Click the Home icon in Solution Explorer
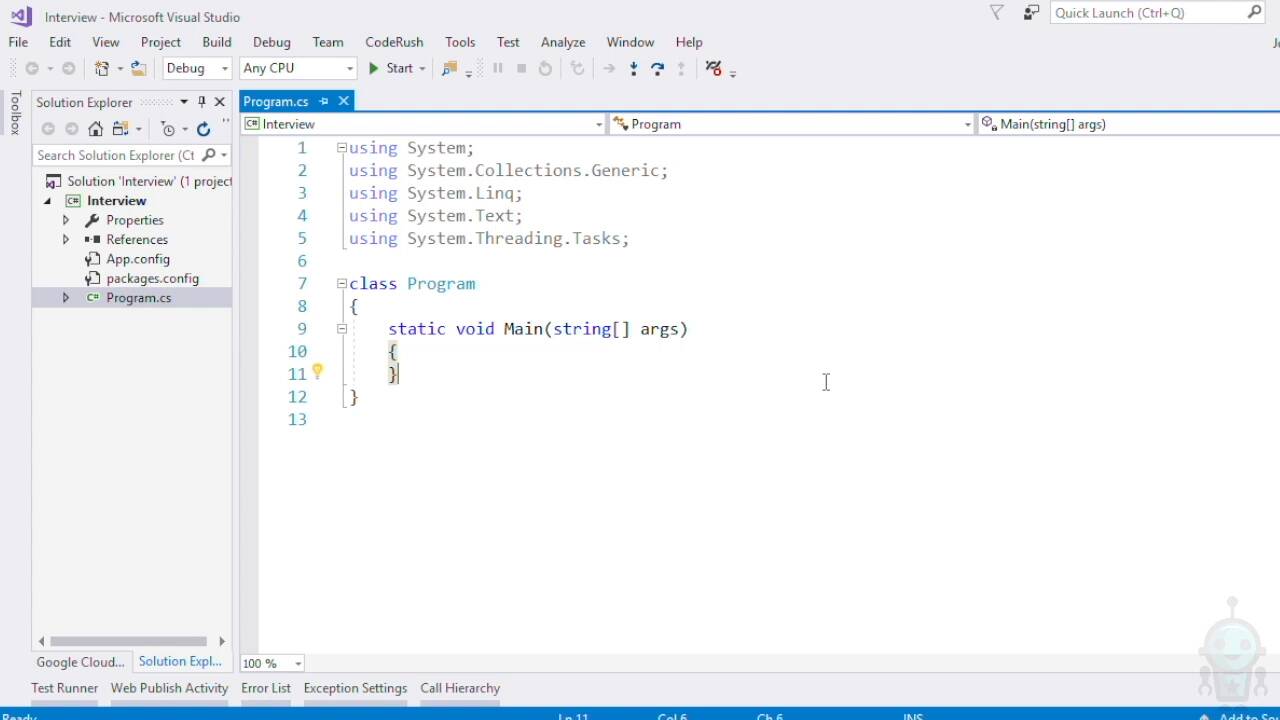The image size is (1280, 720). tap(95, 129)
